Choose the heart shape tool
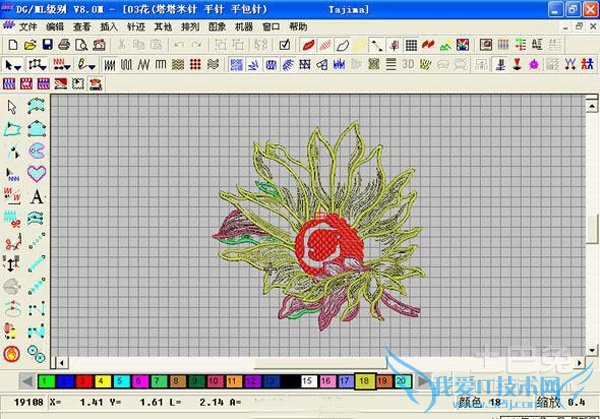 (37, 173)
